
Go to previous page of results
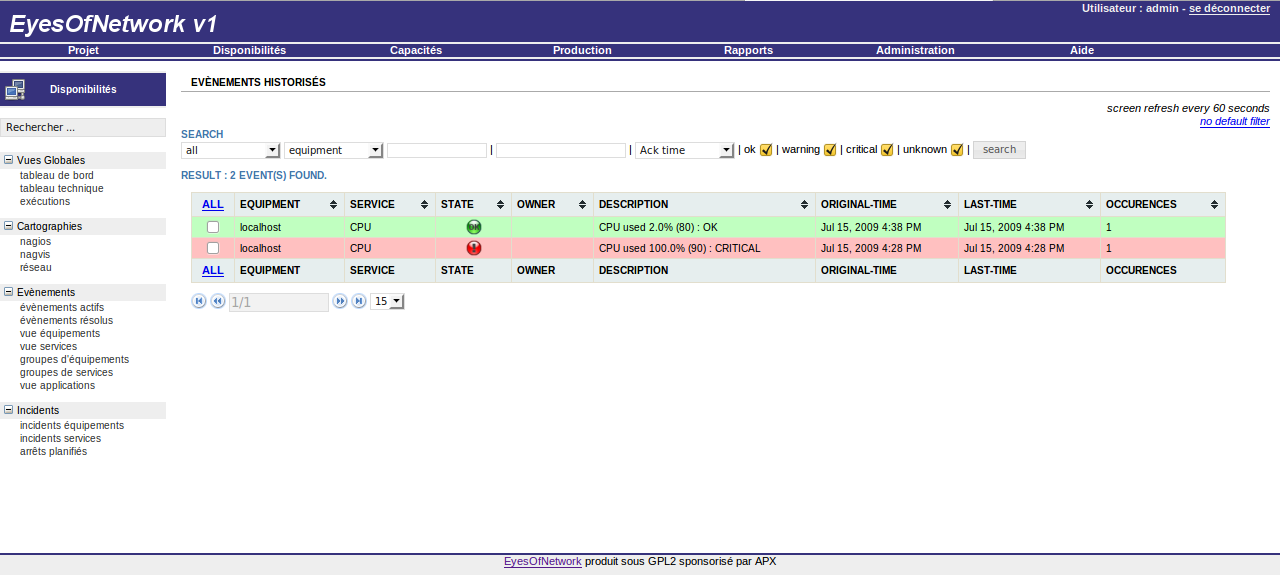click(x=217, y=301)
